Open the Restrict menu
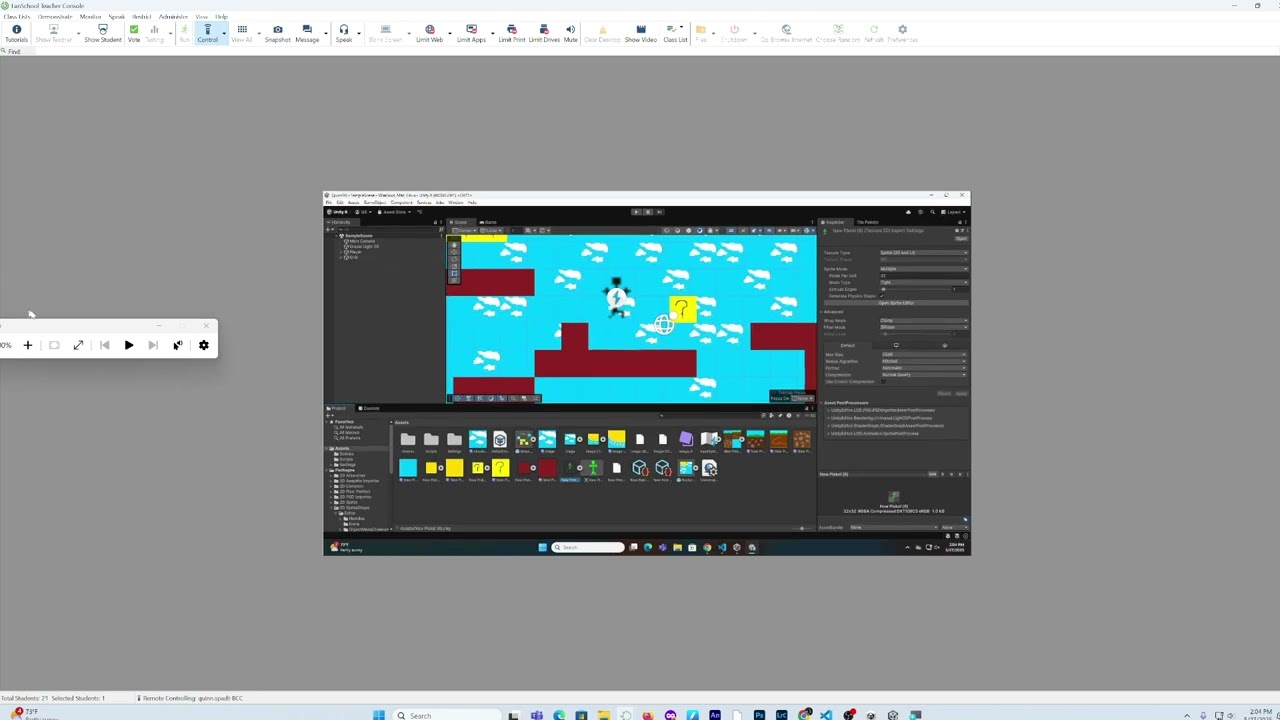Image resolution: width=1280 pixels, height=720 pixels. 141,17
